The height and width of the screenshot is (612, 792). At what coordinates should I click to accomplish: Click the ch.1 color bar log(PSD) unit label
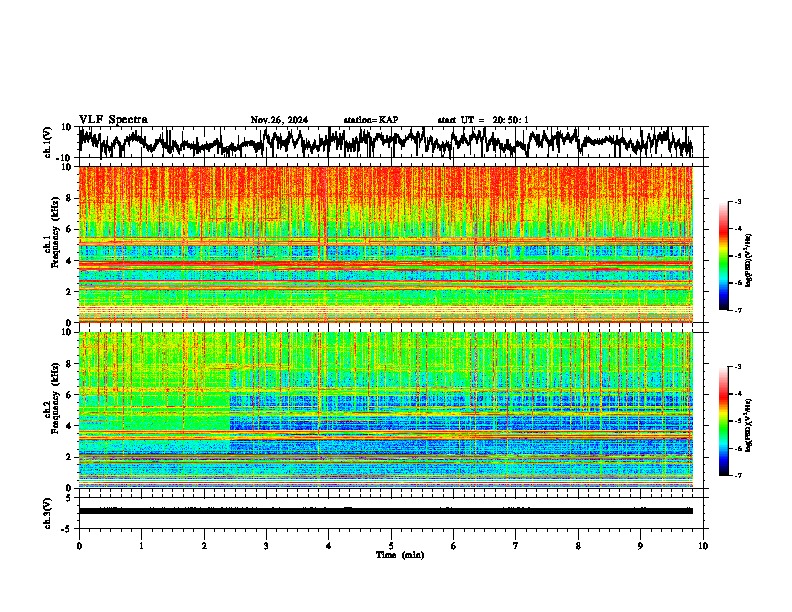749,260
